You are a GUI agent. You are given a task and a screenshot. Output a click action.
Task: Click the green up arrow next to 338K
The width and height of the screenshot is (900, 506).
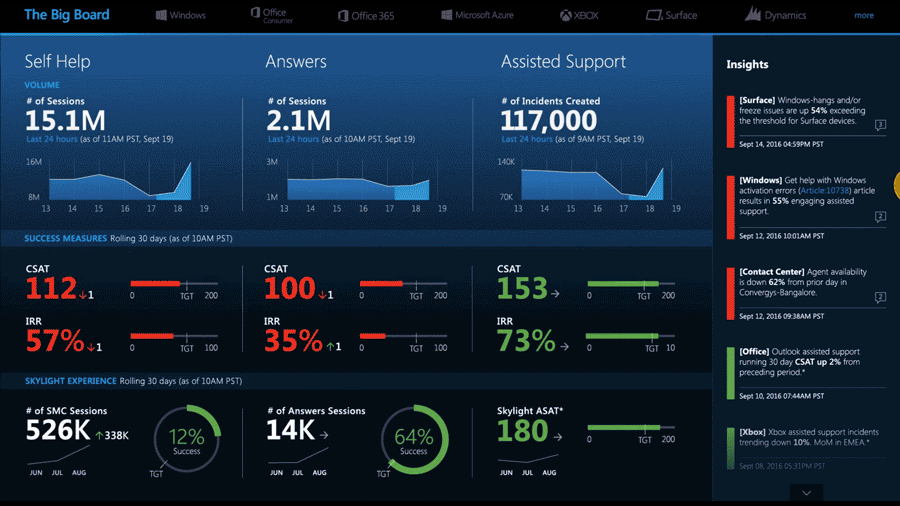pos(99,435)
